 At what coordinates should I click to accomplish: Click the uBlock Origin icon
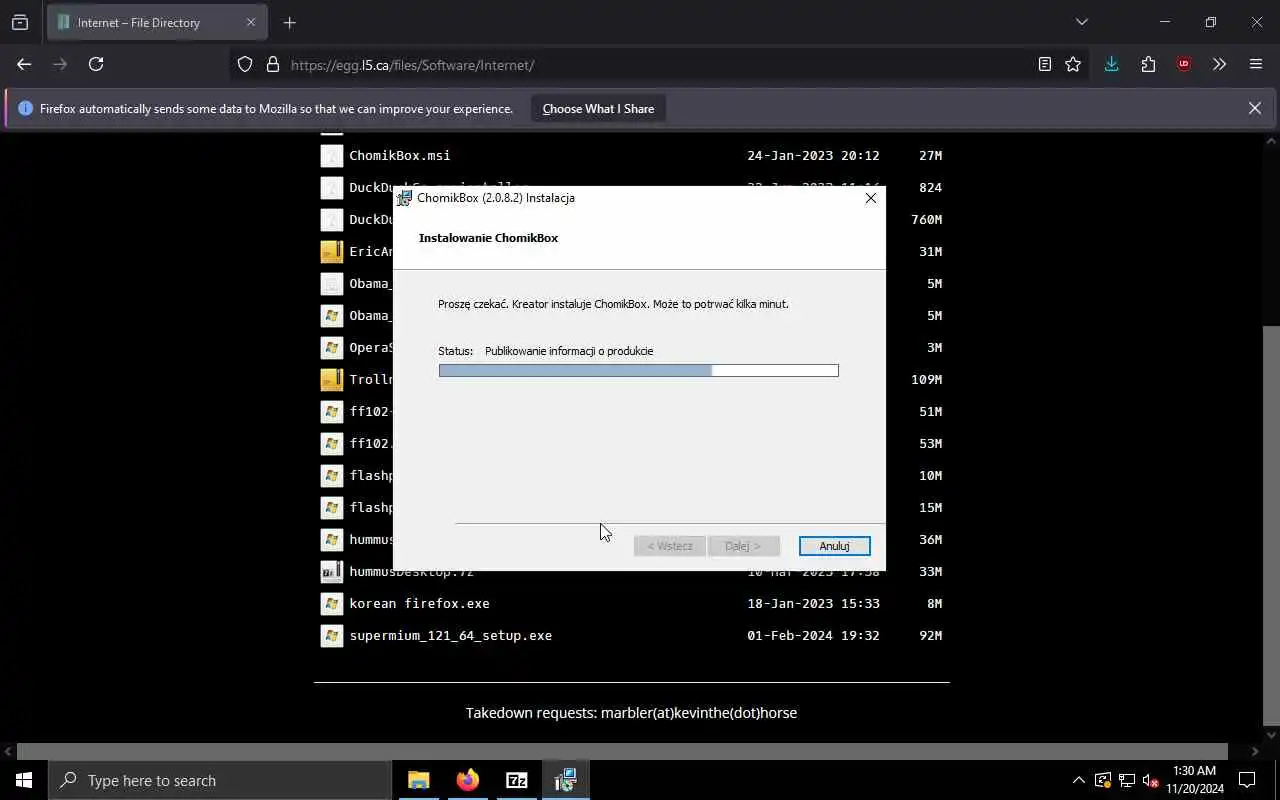click(x=1184, y=64)
